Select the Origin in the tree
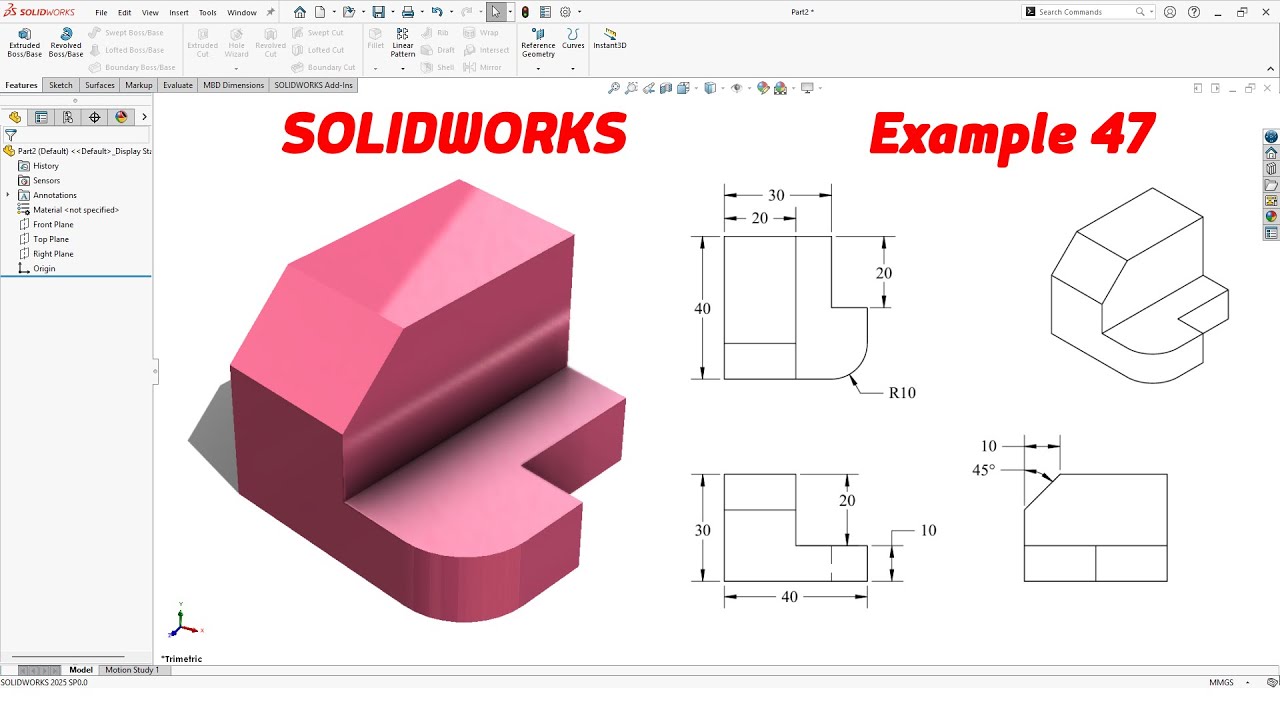This screenshot has height=720, width=1280. click(37, 268)
